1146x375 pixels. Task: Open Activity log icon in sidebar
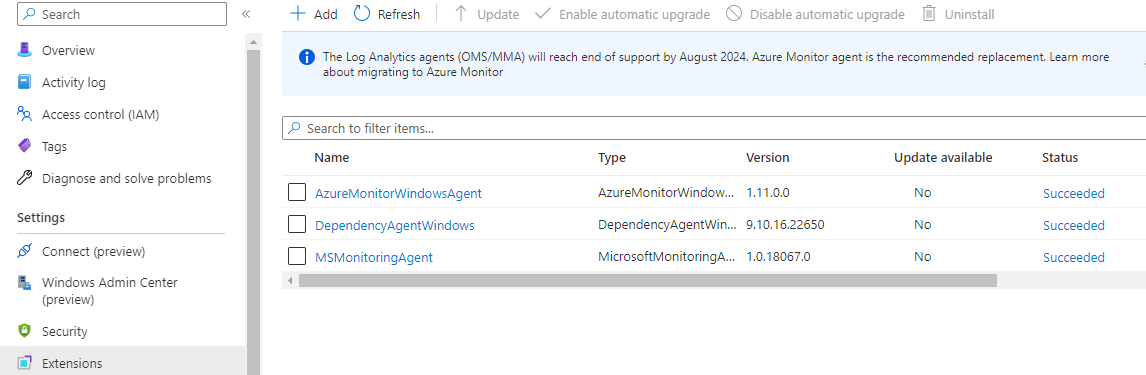click(x=25, y=82)
